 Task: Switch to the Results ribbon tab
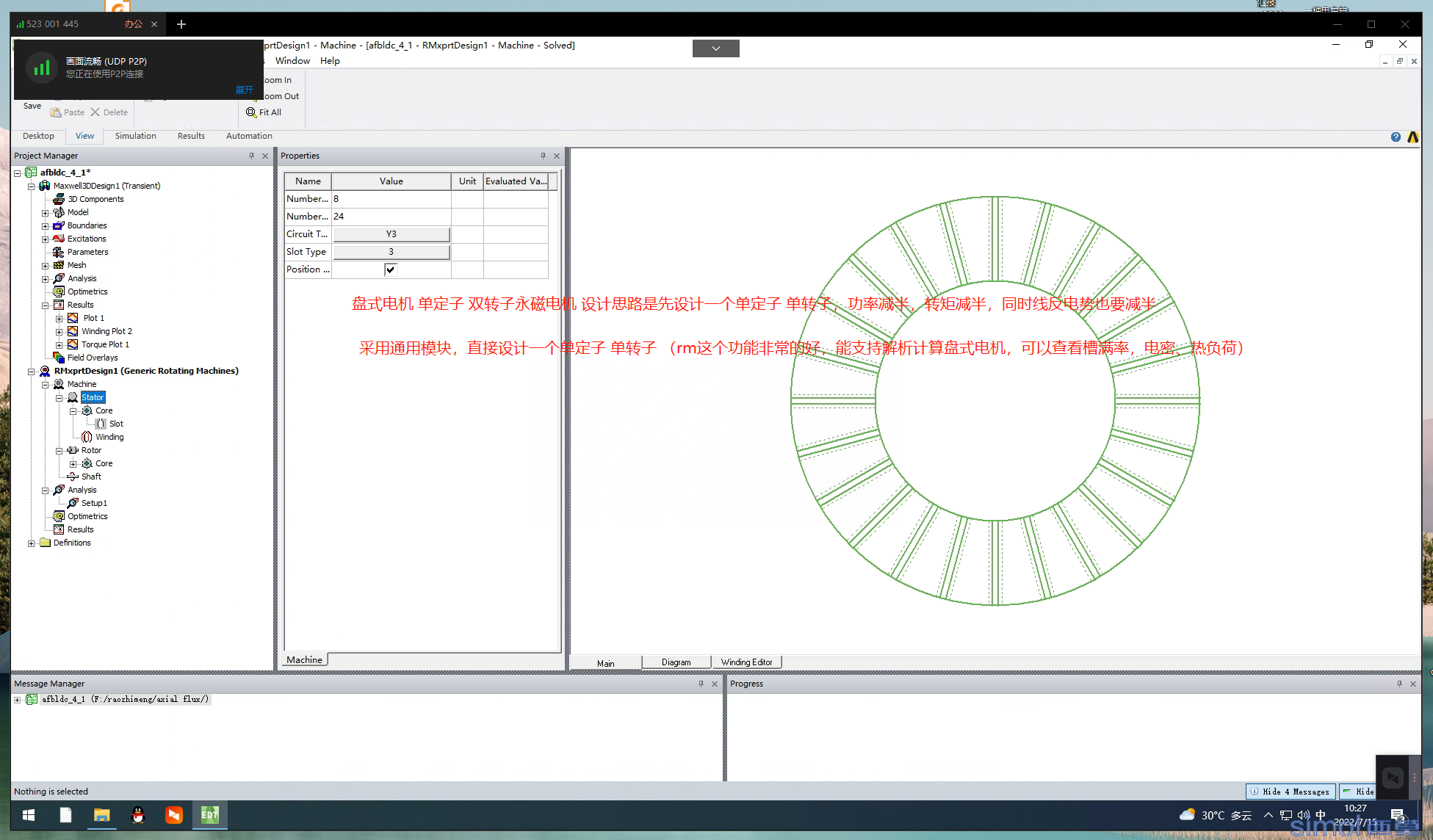click(191, 136)
